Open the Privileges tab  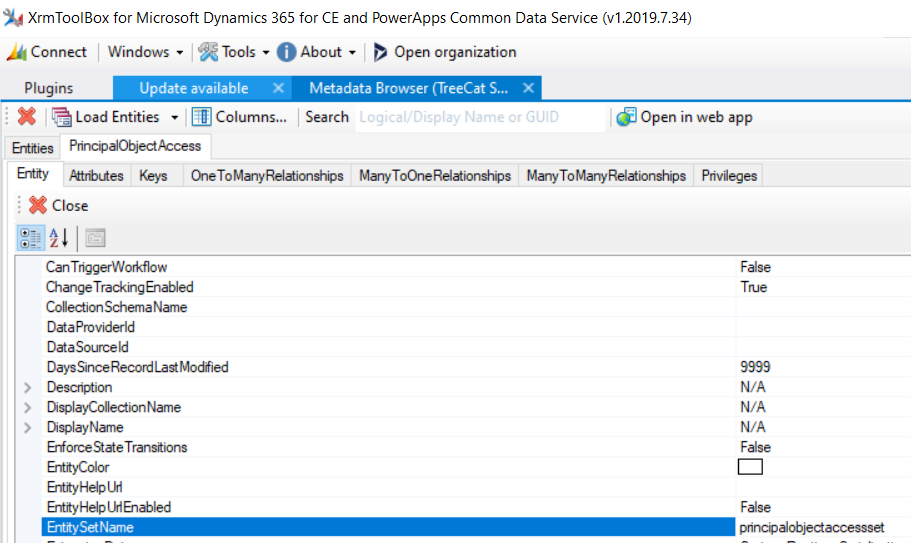click(x=729, y=176)
